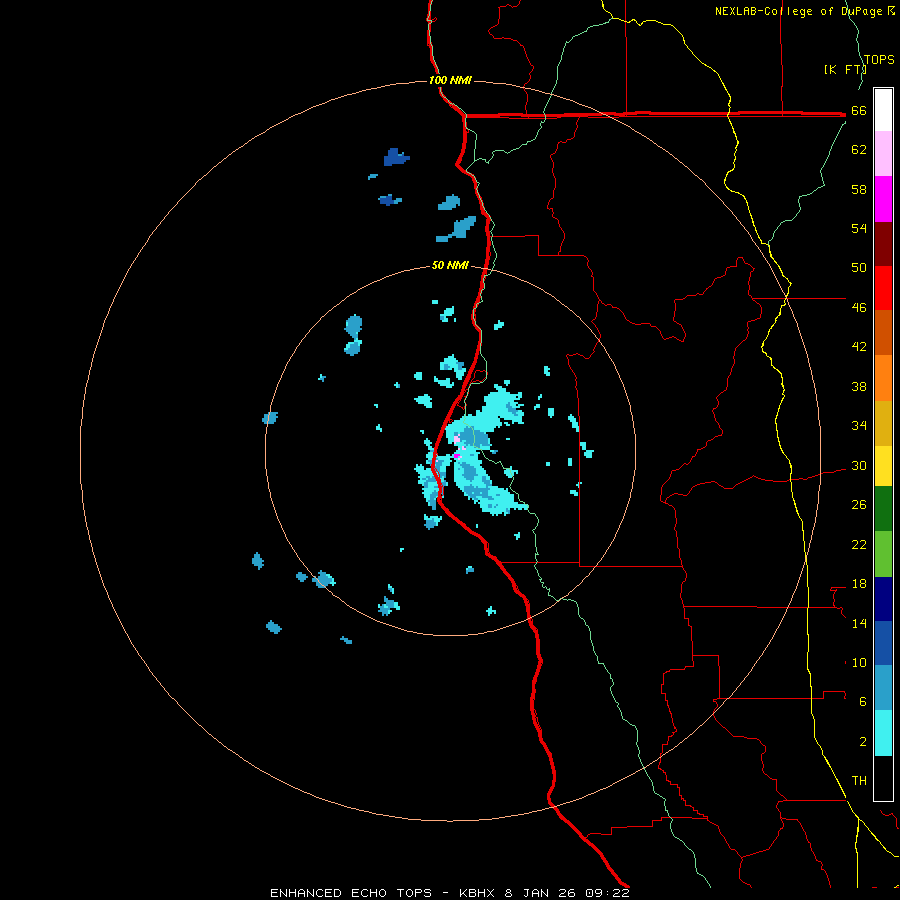Click the legend value 50
The width and height of the screenshot is (900, 900).
[x=859, y=267]
